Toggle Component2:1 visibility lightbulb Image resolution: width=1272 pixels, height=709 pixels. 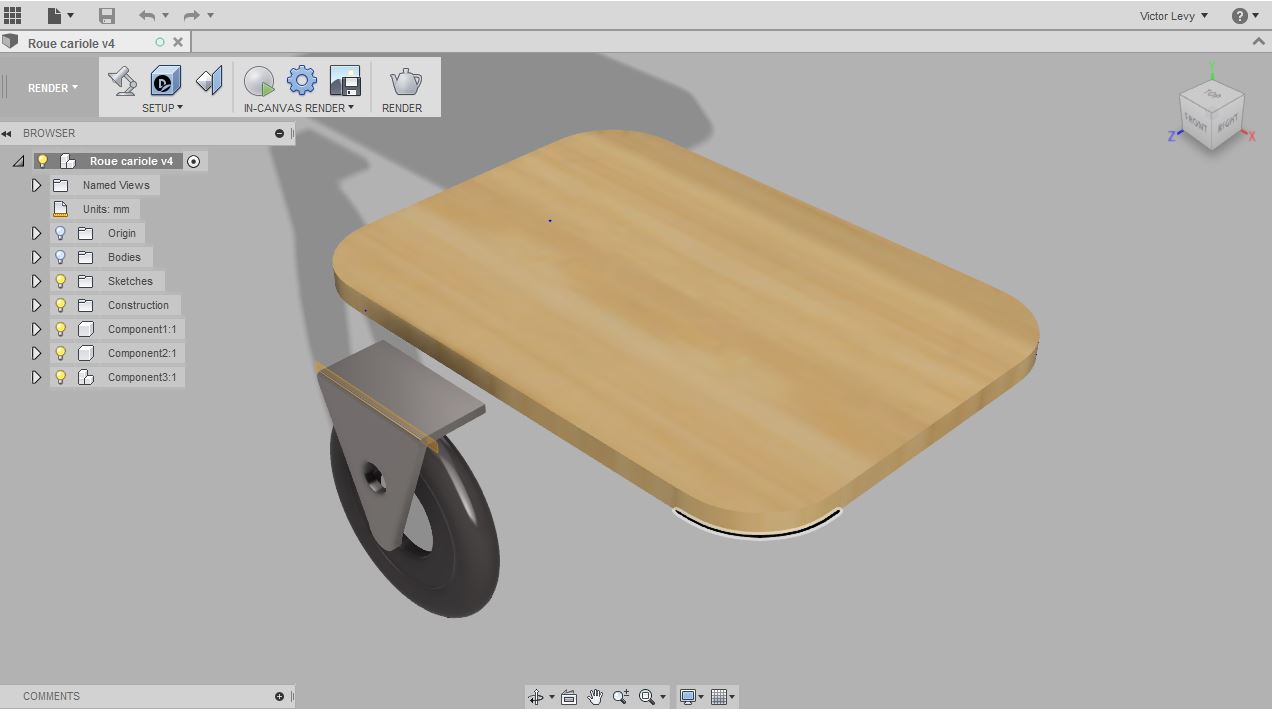coord(60,353)
